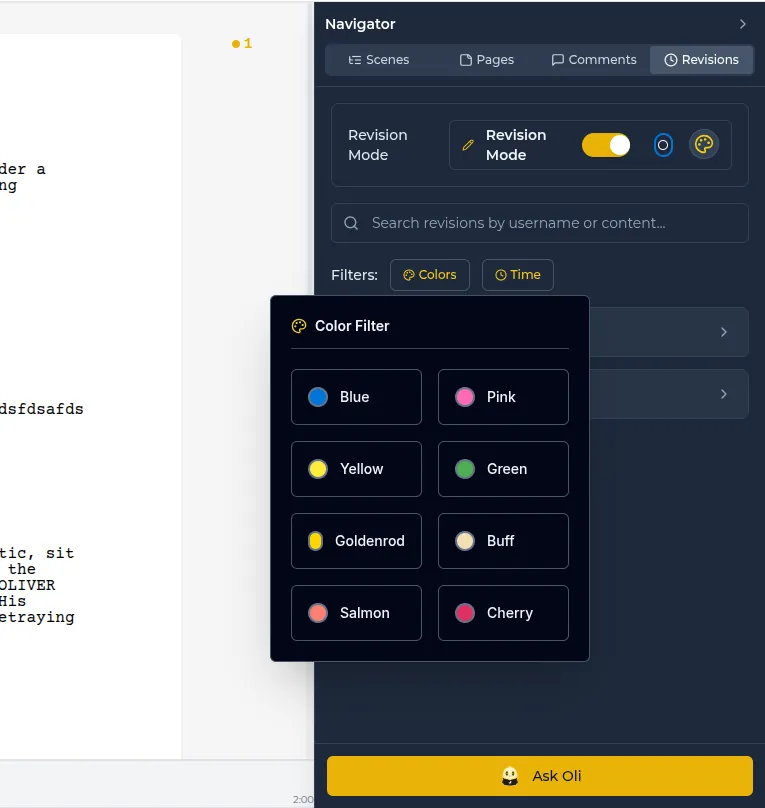Click the word 'OLIVER' in the script
Viewport: 765px width, 808px height.
coord(27,585)
